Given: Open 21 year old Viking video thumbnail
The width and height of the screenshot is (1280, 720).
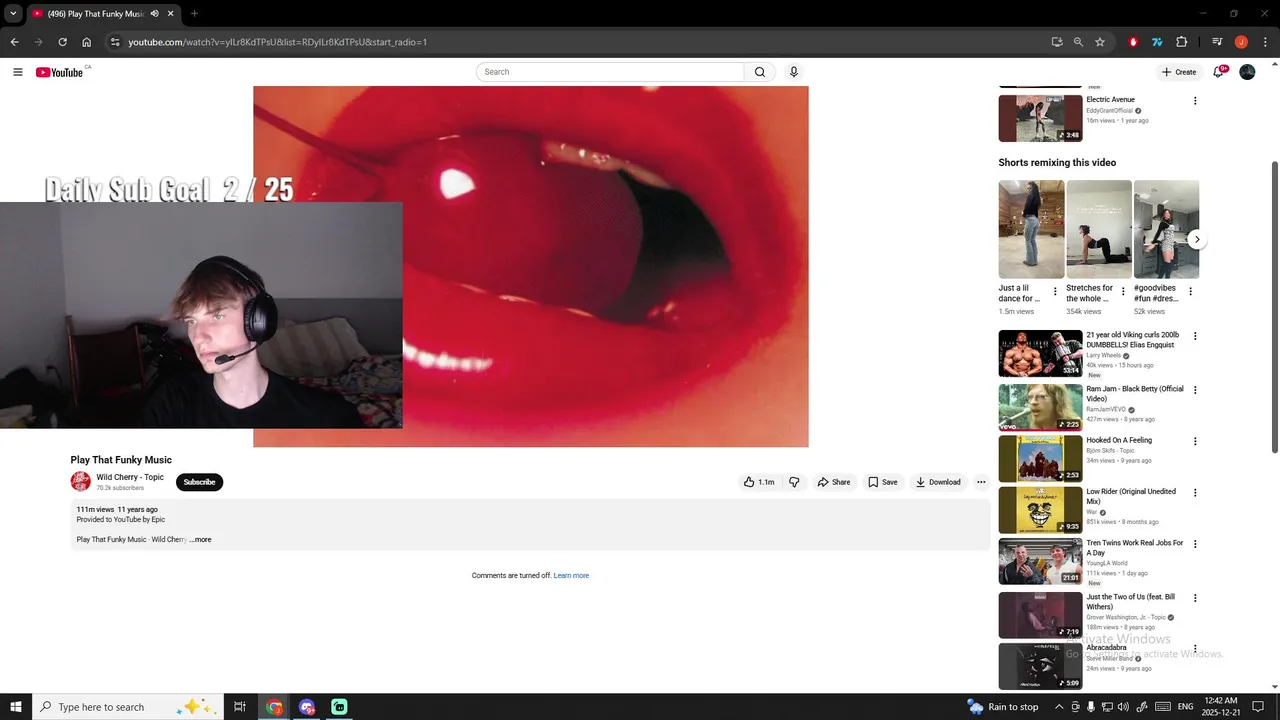Looking at the screenshot, I should click(x=1040, y=353).
